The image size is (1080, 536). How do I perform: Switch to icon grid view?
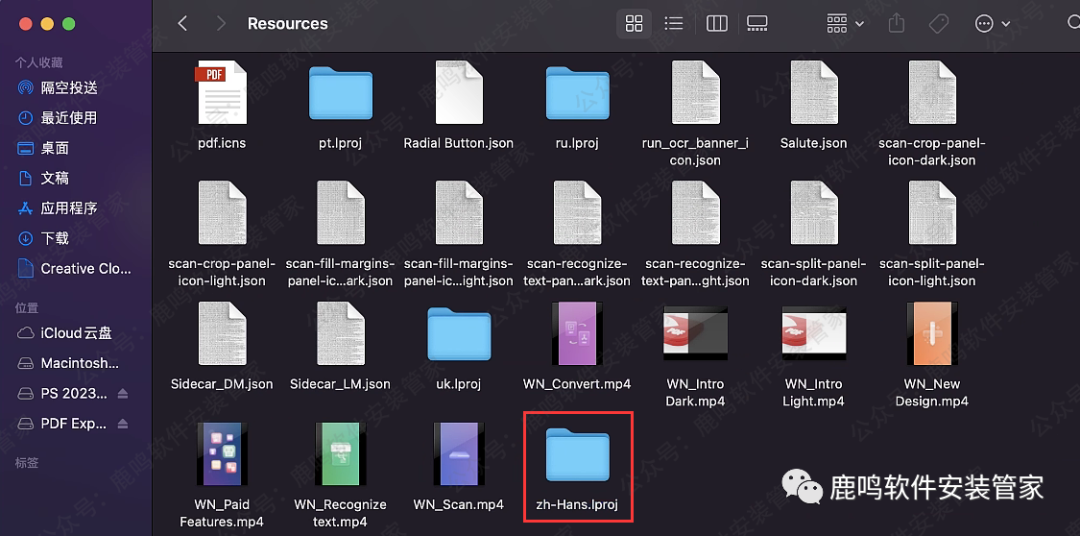(634, 24)
